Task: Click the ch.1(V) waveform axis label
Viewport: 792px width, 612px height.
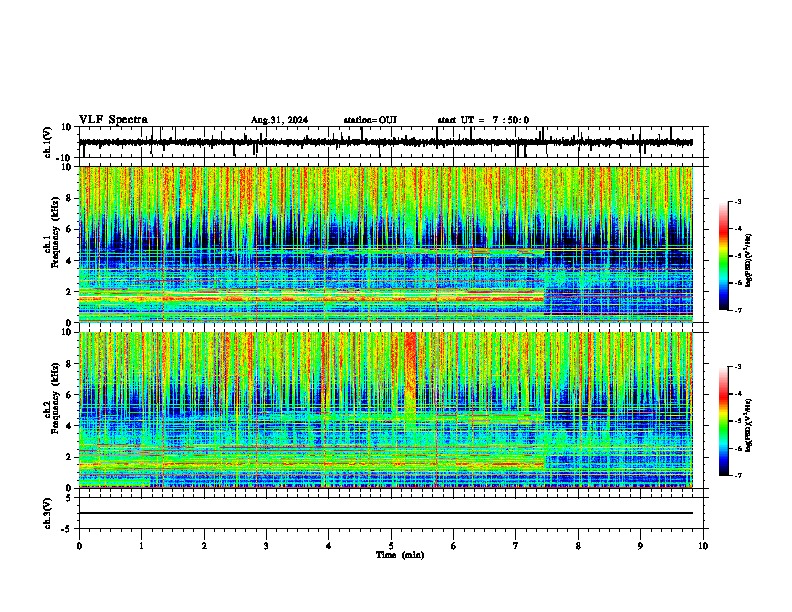Action: point(48,142)
